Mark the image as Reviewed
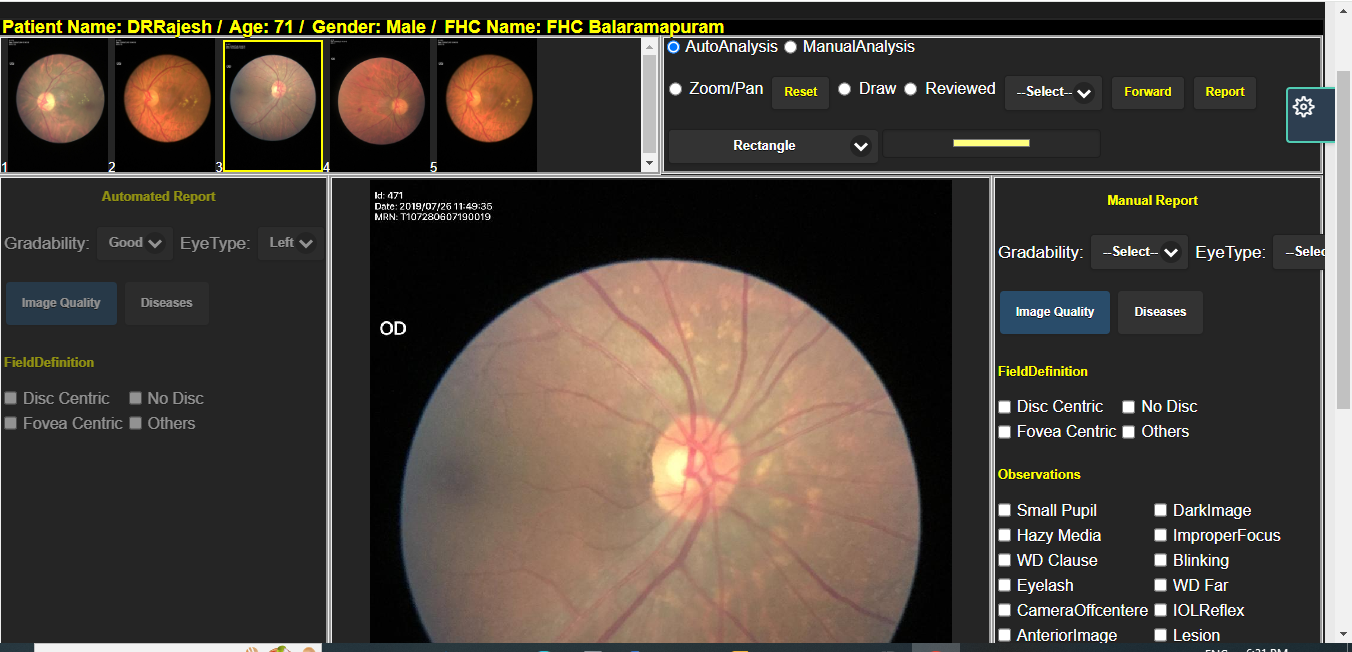This screenshot has width=1352, height=652. pyautogui.click(x=910, y=89)
